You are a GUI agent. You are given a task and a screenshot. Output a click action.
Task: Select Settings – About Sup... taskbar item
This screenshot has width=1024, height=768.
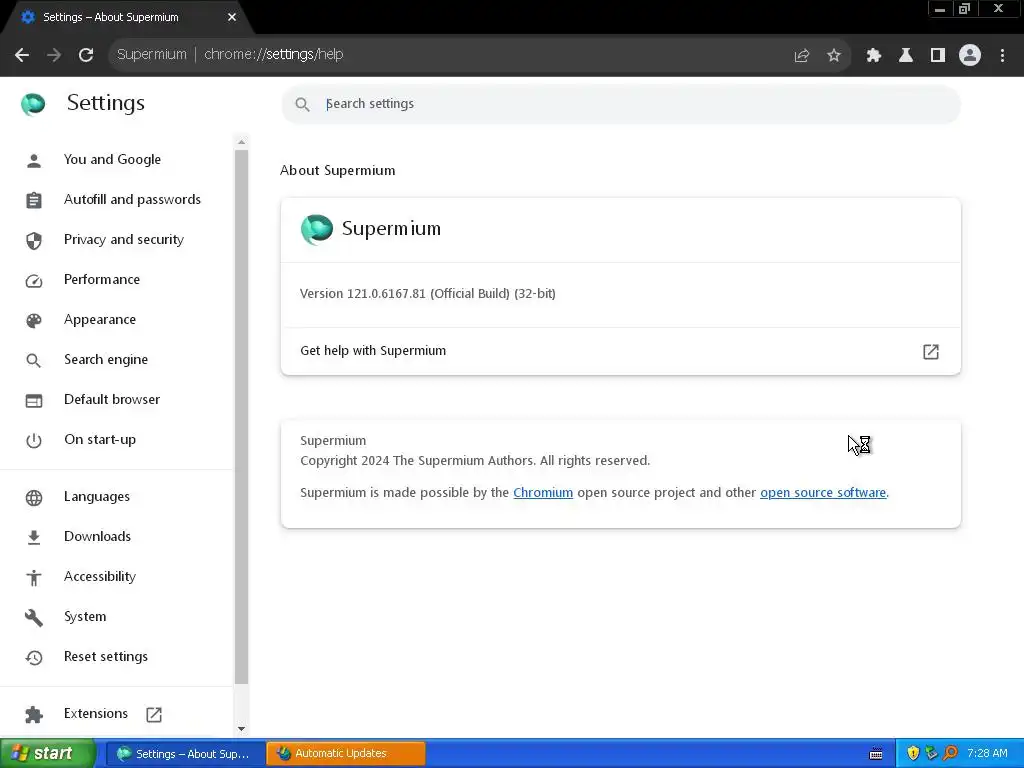click(x=185, y=754)
